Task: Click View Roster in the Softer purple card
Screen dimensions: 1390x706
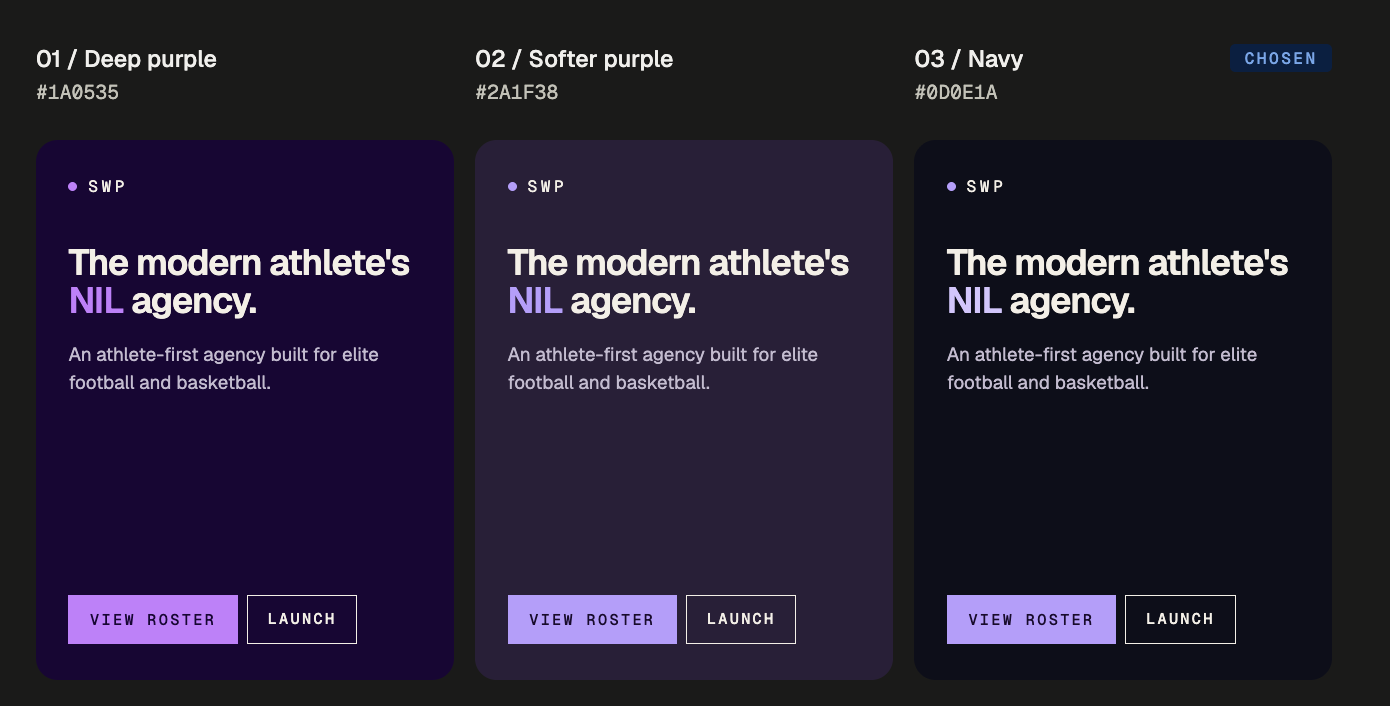Action: click(x=592, y=620)
